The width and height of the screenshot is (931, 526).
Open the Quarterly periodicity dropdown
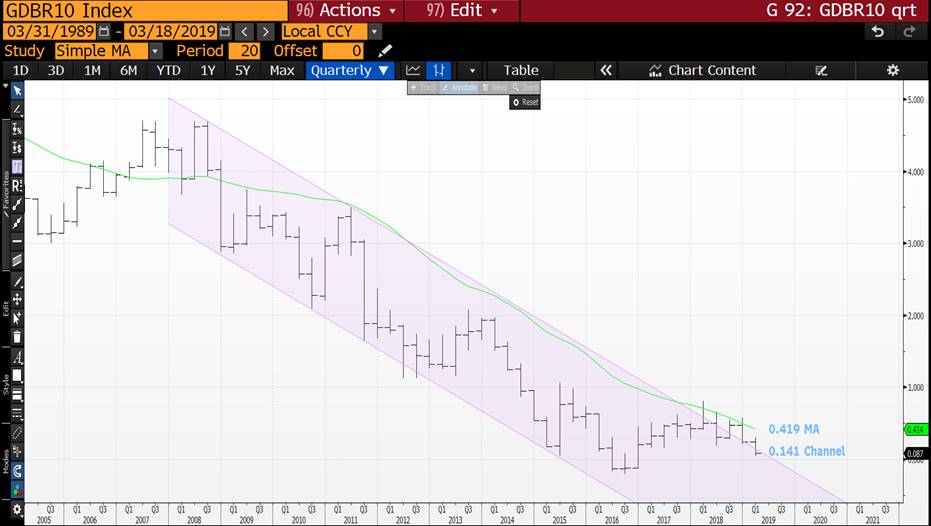tap(349, 71)
